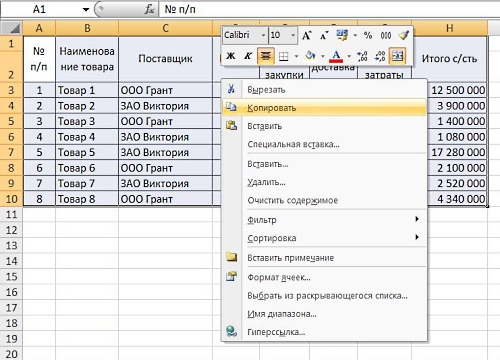Image resolution: width=500 pixels, height=360 pixels.
Task: Select row 15 header
Action: (11, 277)
